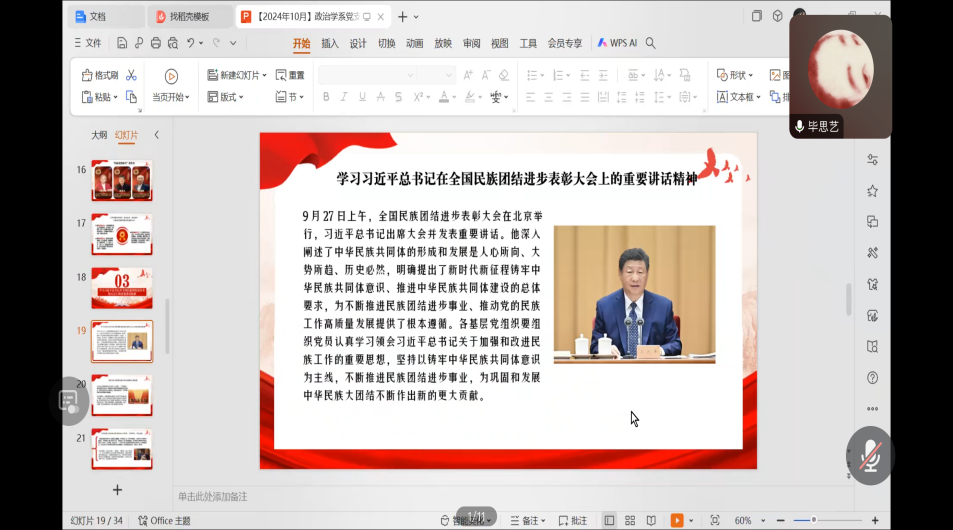
Task: Expand the 新建幻灯片 dropdown
Action: coord(264,75)
